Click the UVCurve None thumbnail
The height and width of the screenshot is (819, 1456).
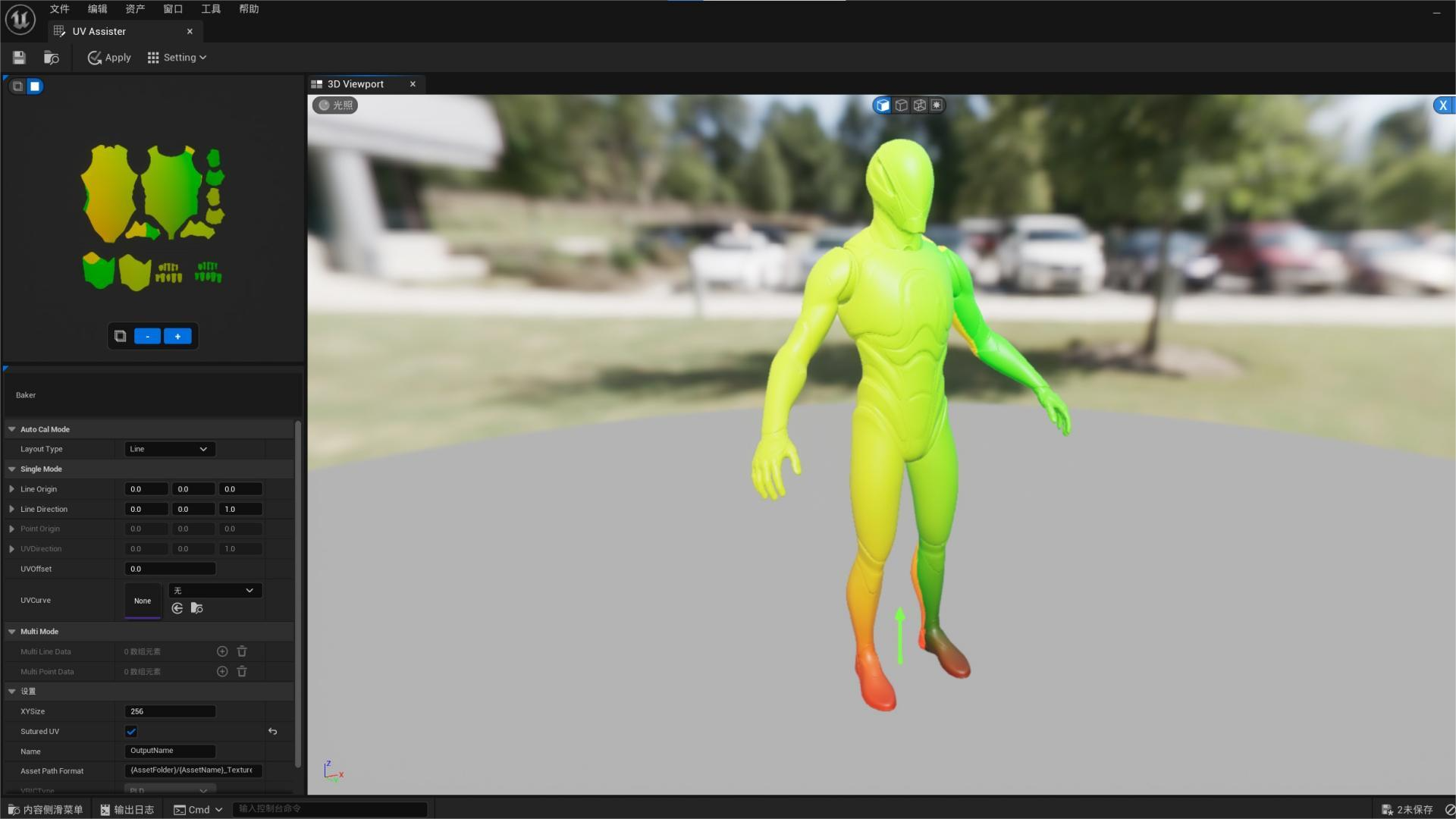click(143, 601)
